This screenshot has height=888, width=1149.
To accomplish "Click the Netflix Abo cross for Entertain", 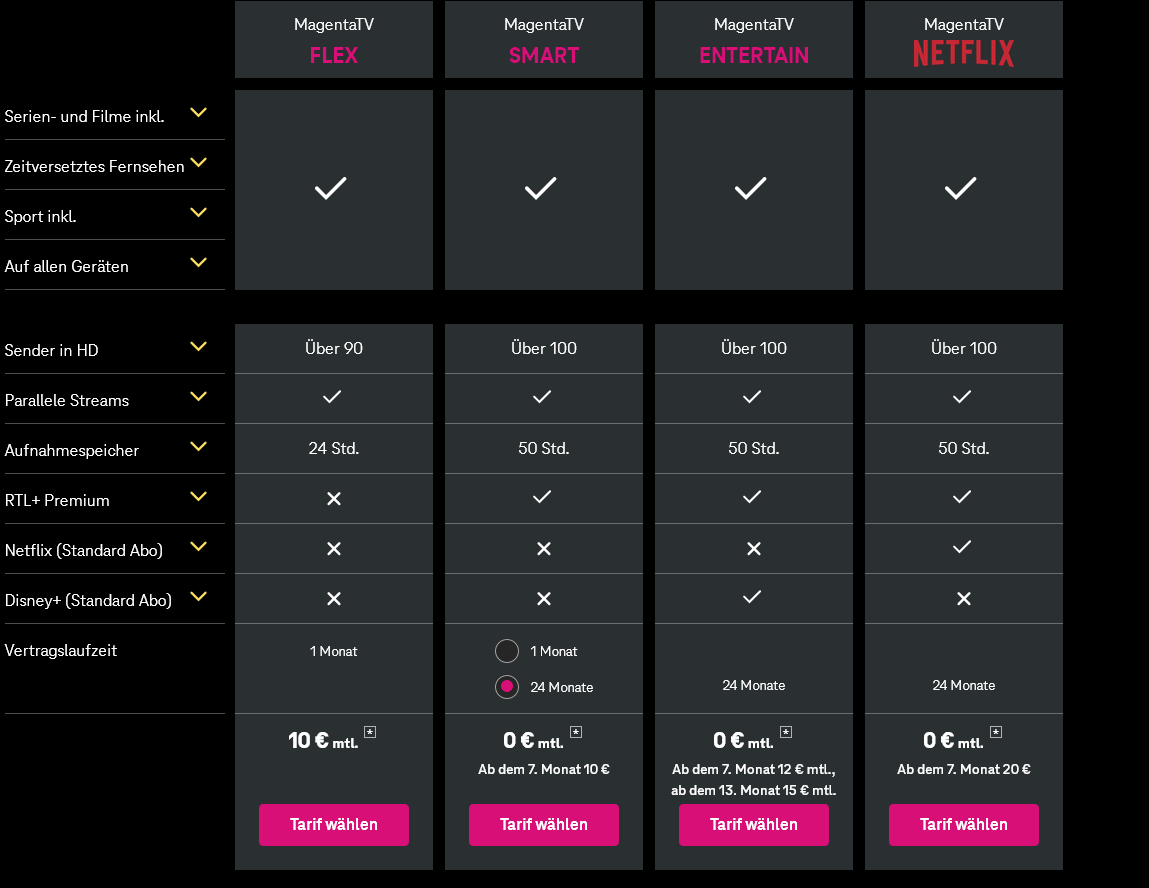I will coord(754,549).
